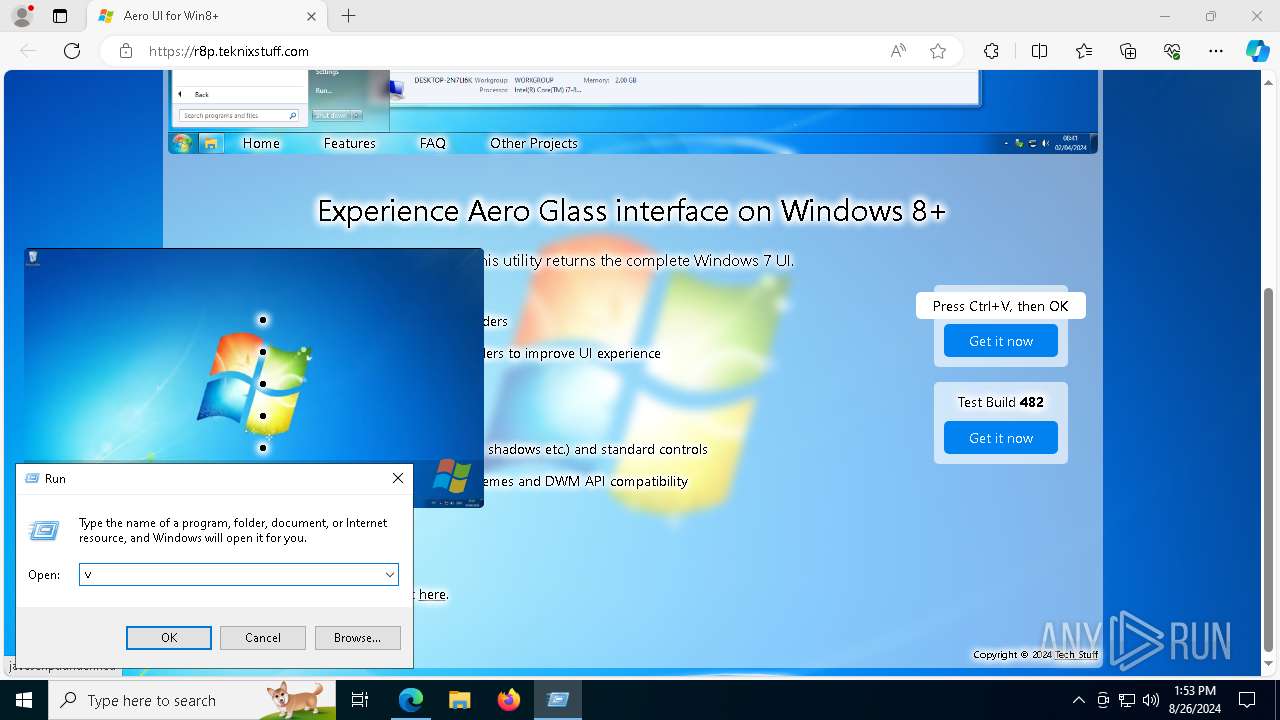Follow the 'here' link

(x=432, y=594)
